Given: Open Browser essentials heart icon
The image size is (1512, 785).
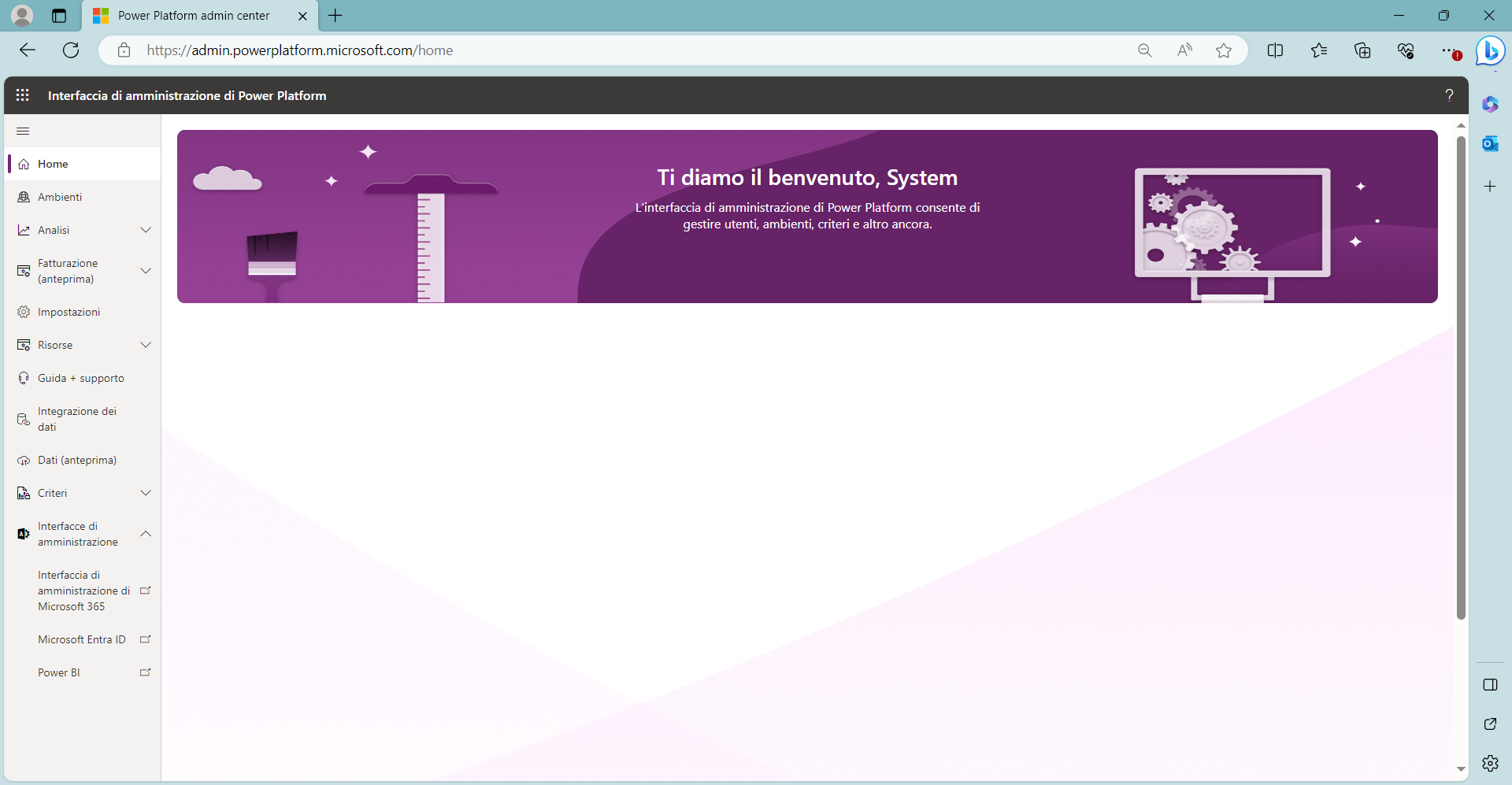Looking at the screenshot, I should [1406, 51].
